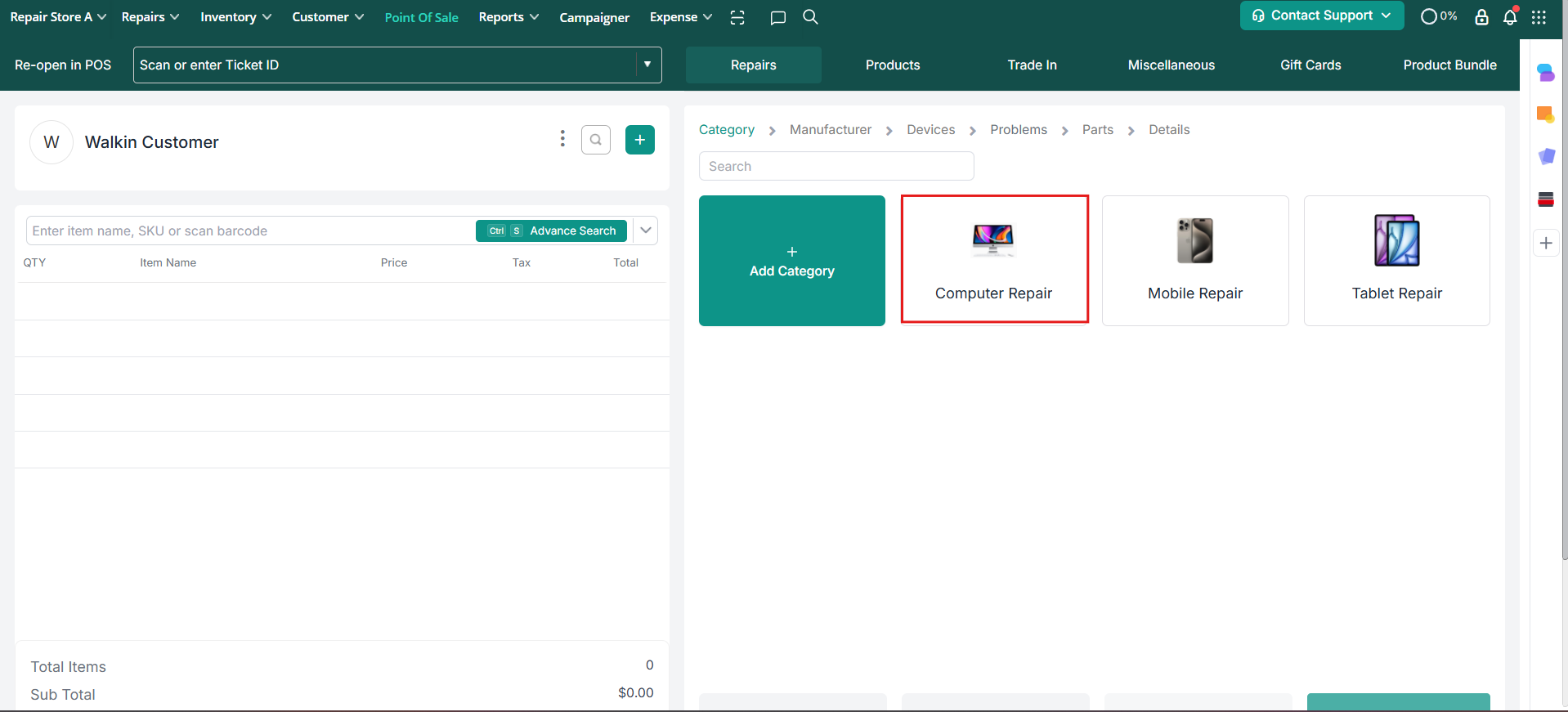Open the Contact Support dropdown

[1321, 16]
